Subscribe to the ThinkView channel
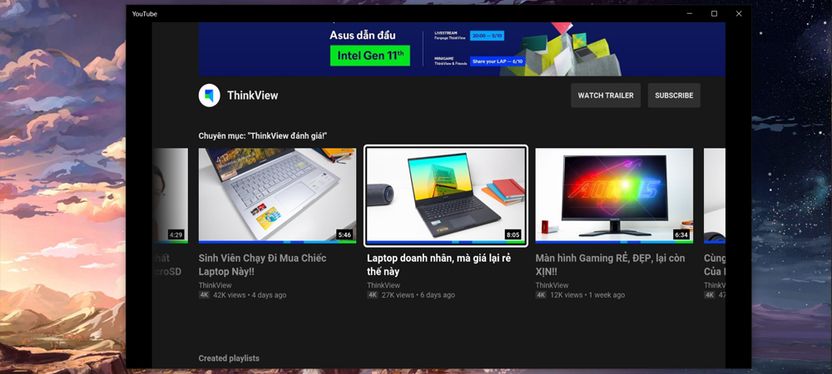Screen dimensions: 832x374 [674, 95]
